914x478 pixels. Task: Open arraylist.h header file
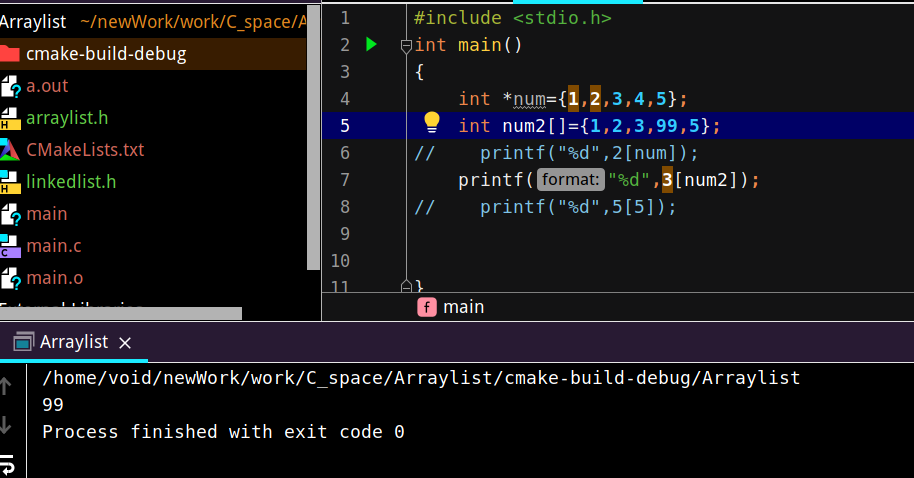(x=67, y=118)
